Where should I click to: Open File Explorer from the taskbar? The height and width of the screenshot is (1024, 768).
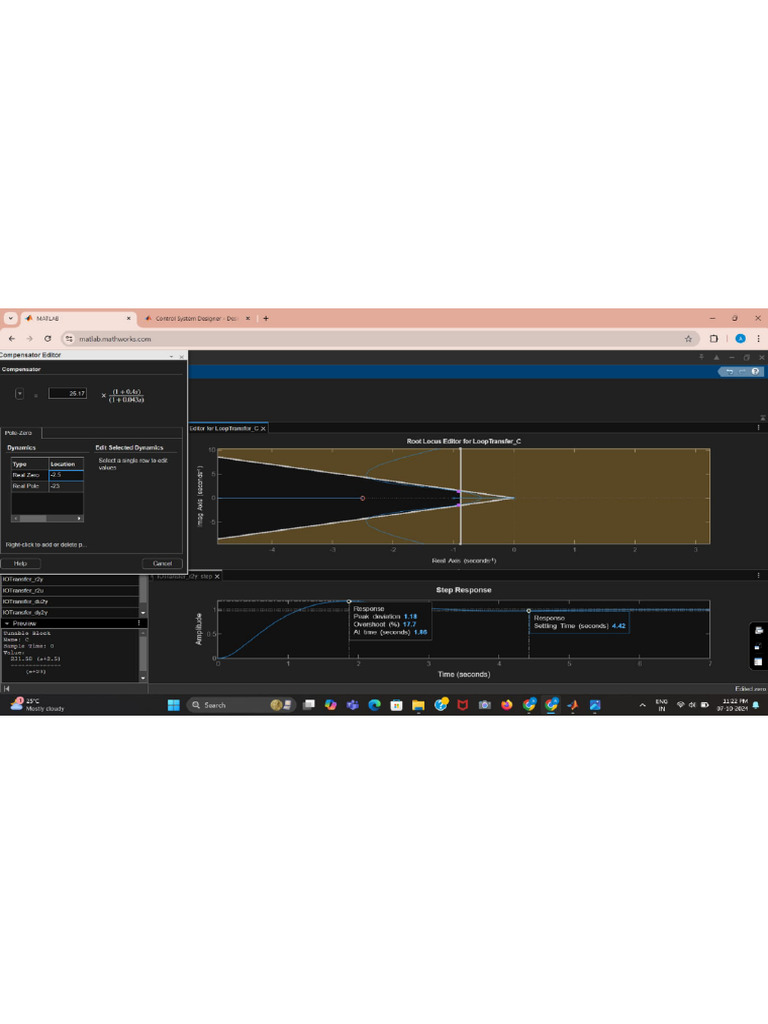tap(418, 705)
